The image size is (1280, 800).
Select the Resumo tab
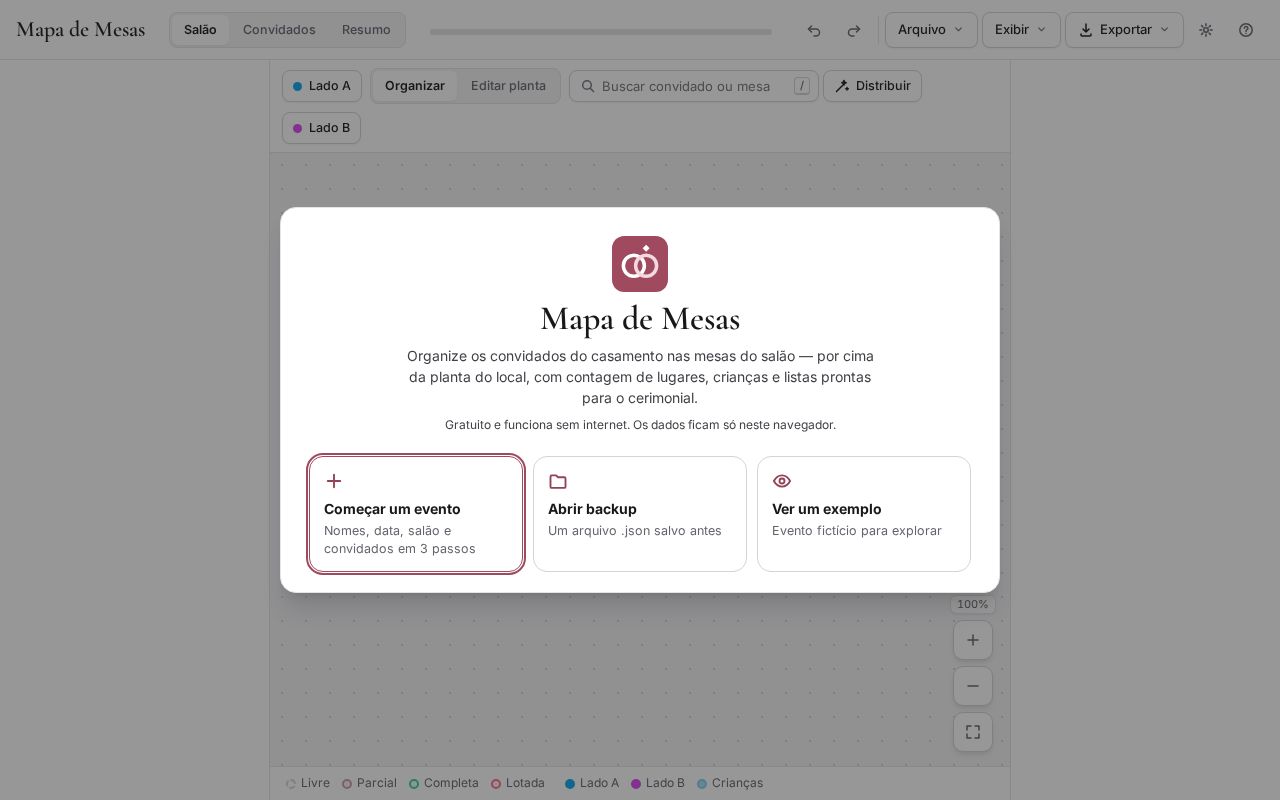[x=366, y=30]
